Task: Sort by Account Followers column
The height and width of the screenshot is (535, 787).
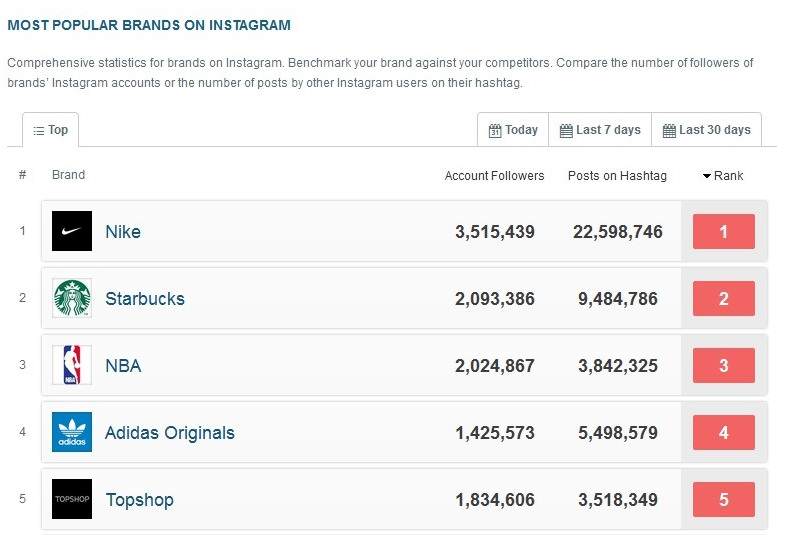Action: pyautogui.click(x=494, y=176)
